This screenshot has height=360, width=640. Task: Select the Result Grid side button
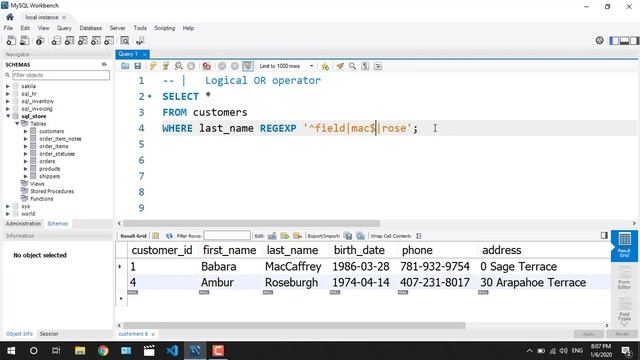tap(624, 245)
